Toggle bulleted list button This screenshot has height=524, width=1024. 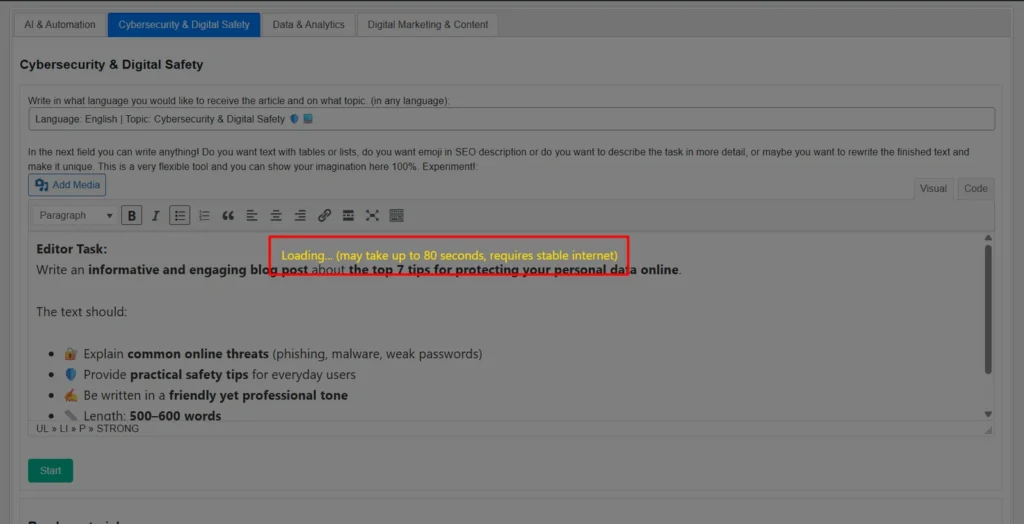click(180, 216)
